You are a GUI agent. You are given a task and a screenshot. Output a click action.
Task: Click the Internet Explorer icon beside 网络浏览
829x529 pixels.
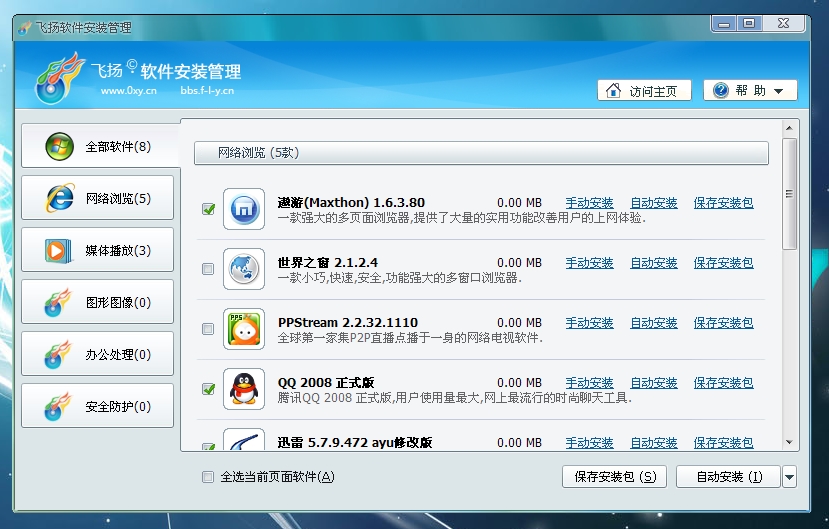(x=59, y=198)
